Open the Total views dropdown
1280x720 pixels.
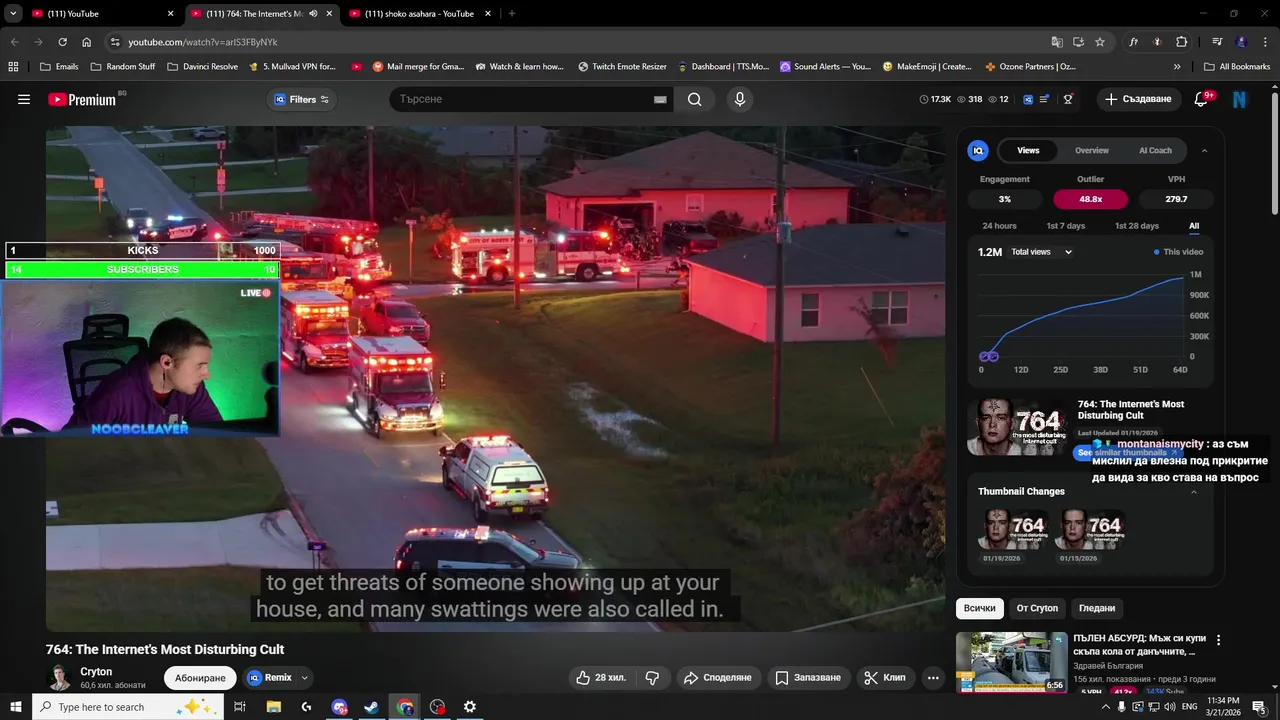pyautogui.click(x=1041, y=252)
